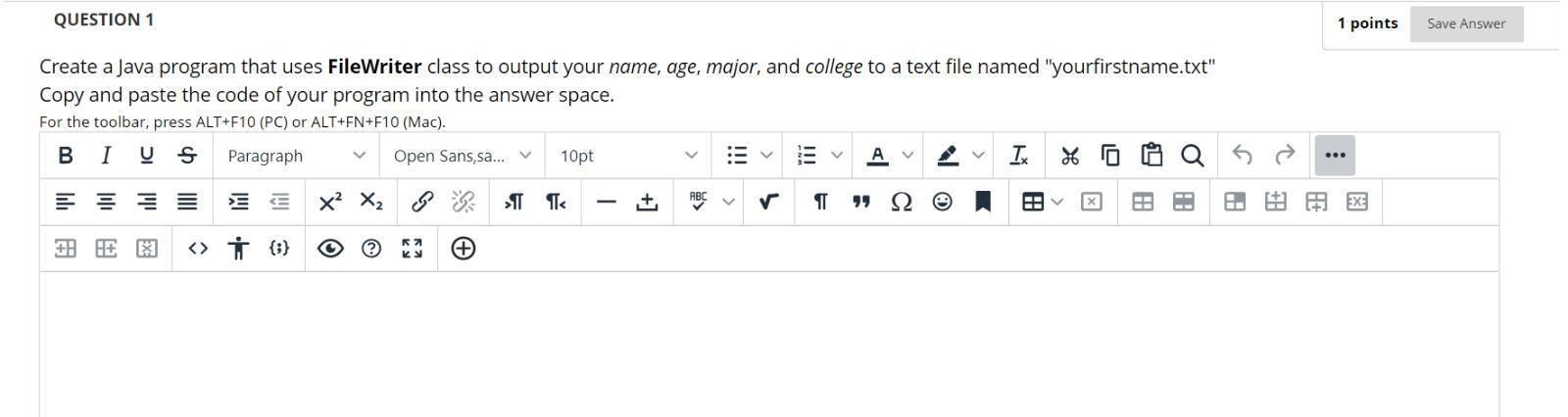
Task: Open the table options dropdown arrow
Action: tap(1056, 202)
